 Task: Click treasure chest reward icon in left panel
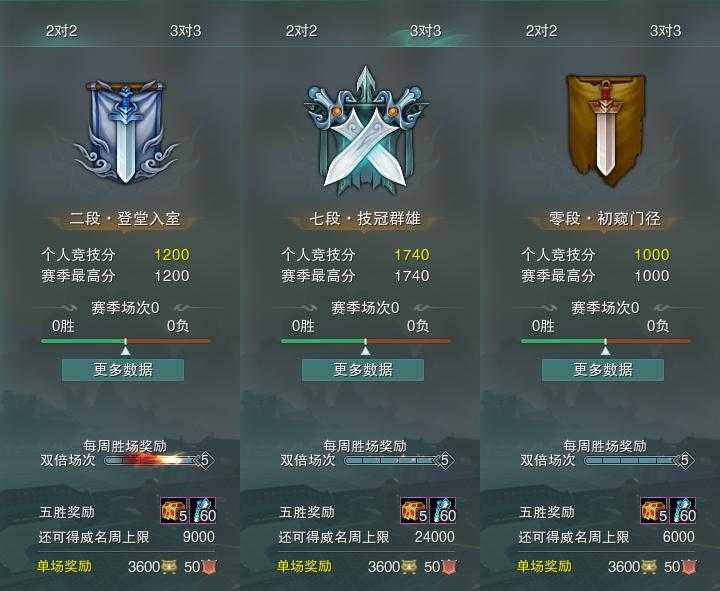pyautogui.click(x=174, y=510)
